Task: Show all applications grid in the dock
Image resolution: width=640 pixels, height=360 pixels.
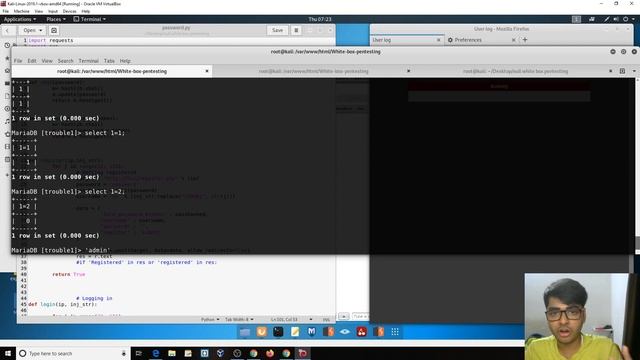Action: [x=395, y=332]
